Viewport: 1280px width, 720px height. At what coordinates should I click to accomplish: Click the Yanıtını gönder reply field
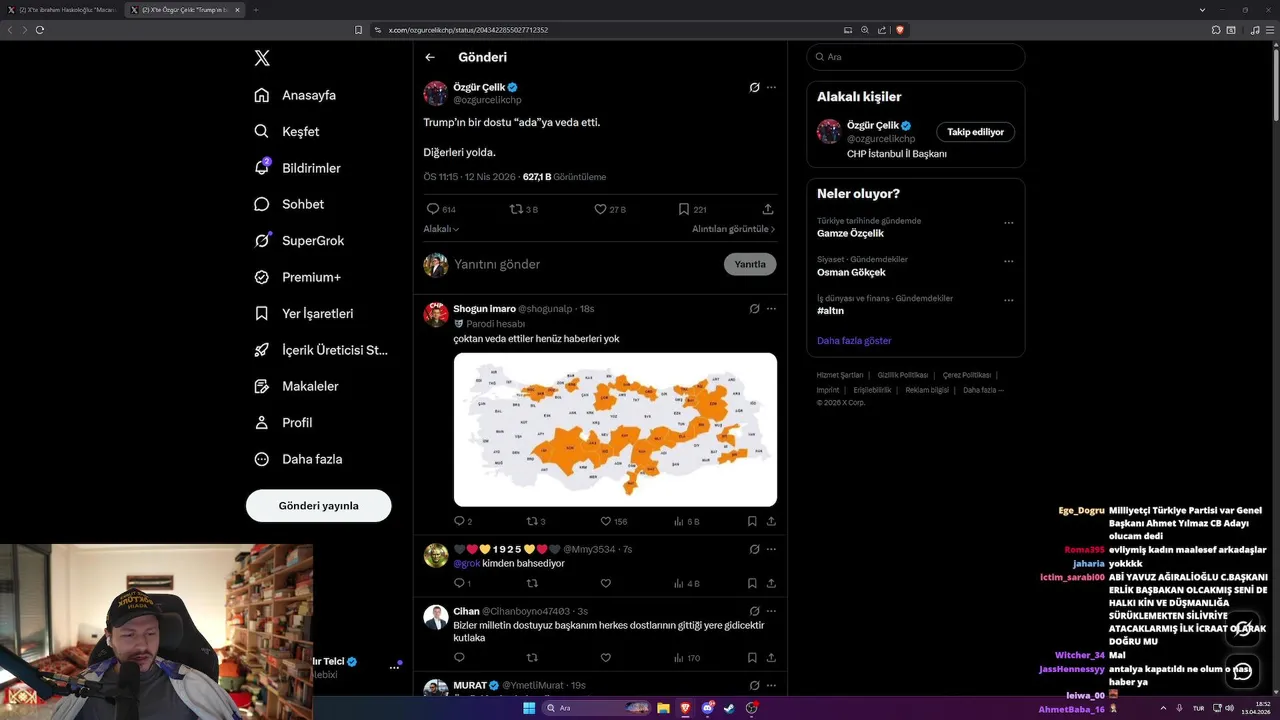pyautogui.click(x=585, y=264)
